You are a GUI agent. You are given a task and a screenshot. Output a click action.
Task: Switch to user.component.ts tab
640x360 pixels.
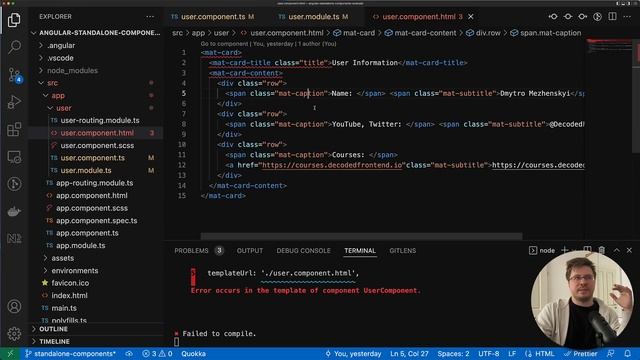[x=213, y=17]
